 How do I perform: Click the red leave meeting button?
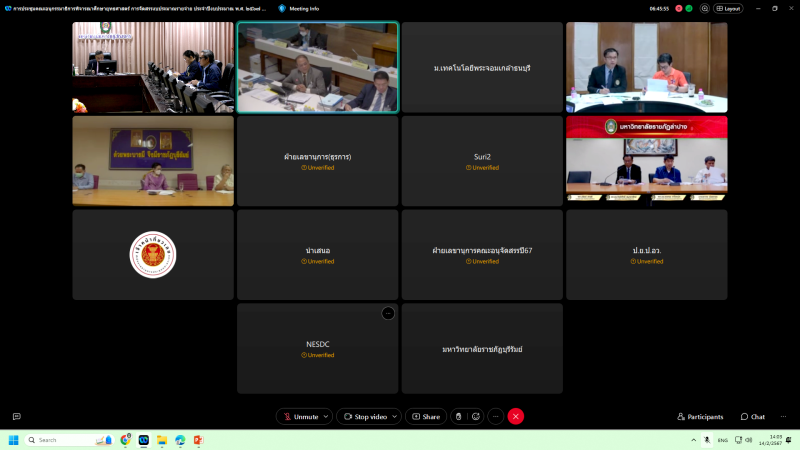pos(516,416)
